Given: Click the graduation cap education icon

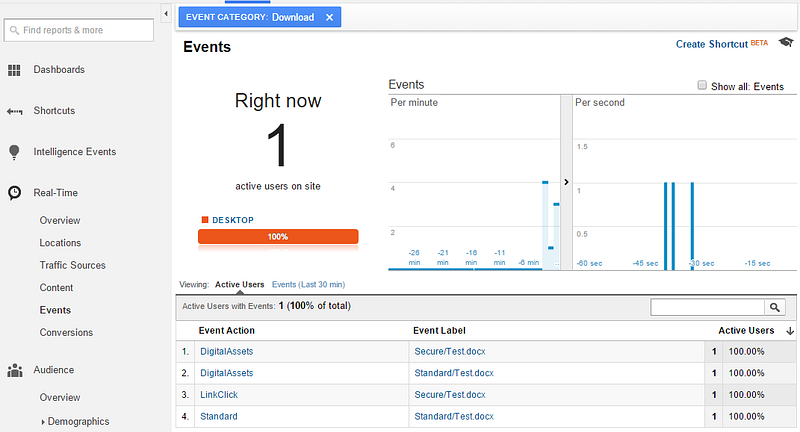Looking at the screenshot, I should (x=786, y=42).
